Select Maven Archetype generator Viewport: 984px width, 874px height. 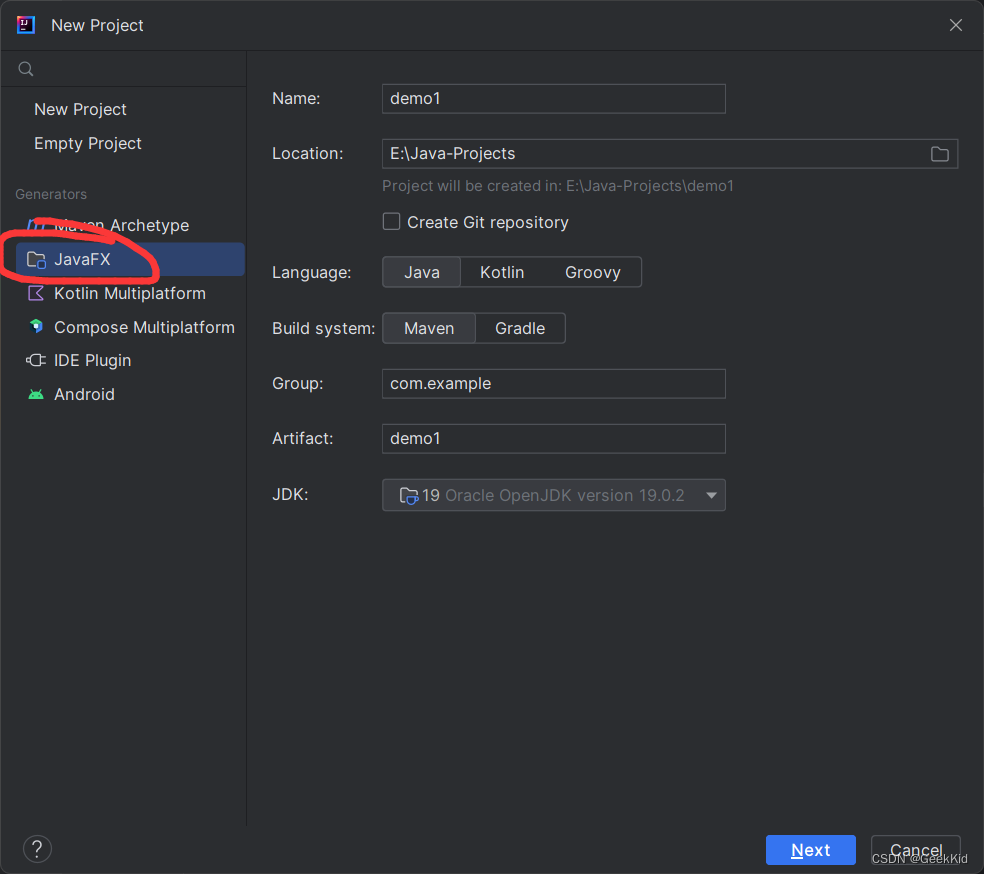tap(131, 225)
